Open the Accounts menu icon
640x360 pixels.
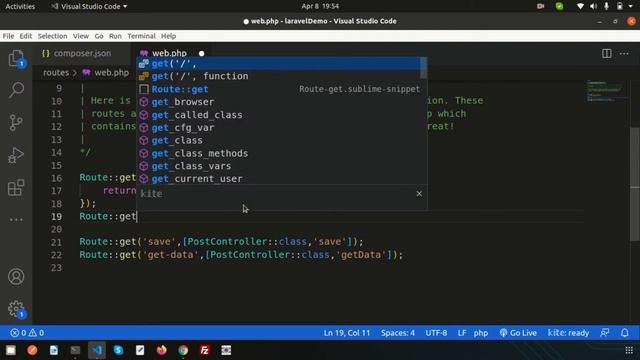coord(16,277)
